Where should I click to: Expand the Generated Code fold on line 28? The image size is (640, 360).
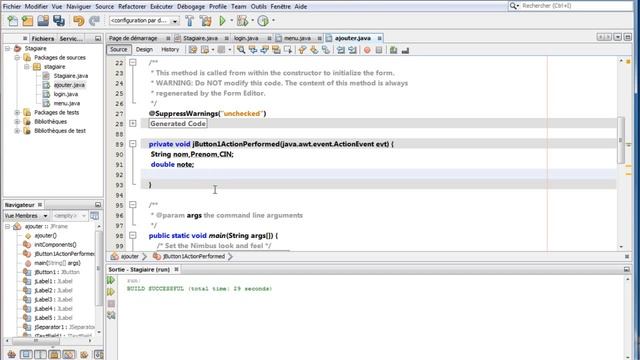[133, 123]
